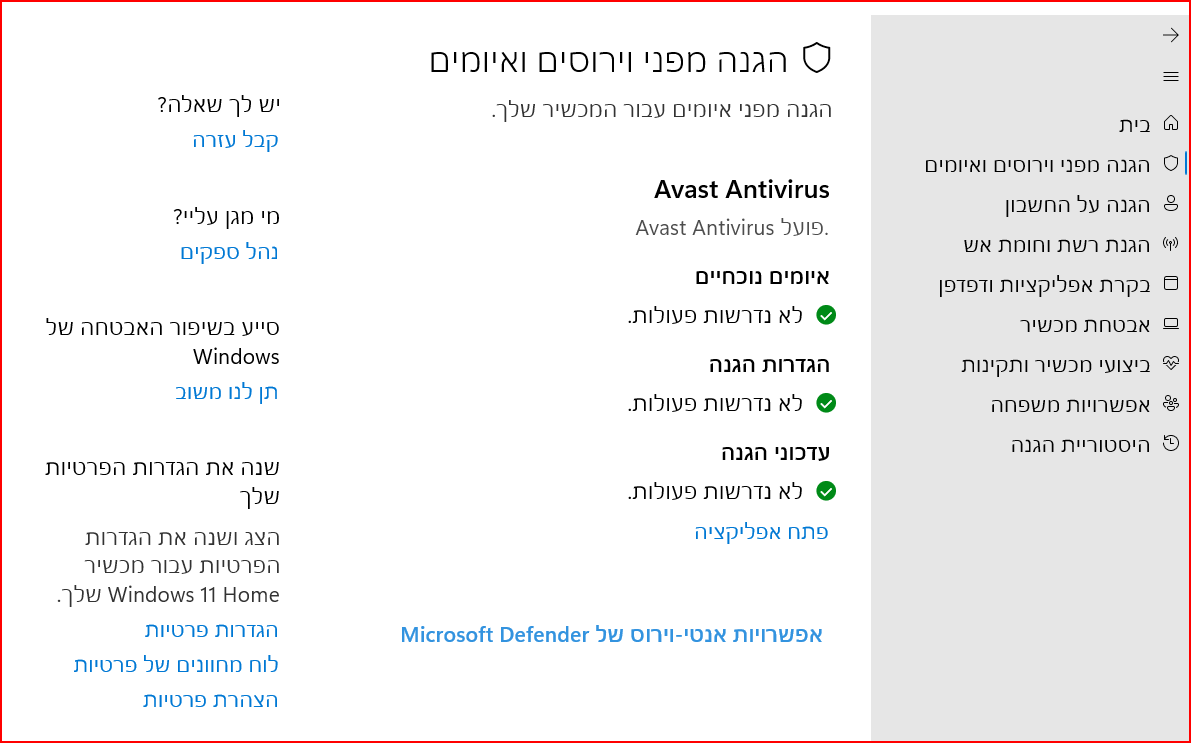
Task: Open לוח מחוונים של פרטיות link
Action: (x=176, y=665)
